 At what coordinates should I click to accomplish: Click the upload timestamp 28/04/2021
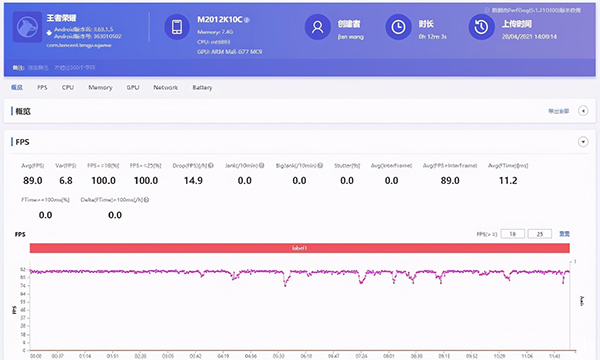click(529, 37)
